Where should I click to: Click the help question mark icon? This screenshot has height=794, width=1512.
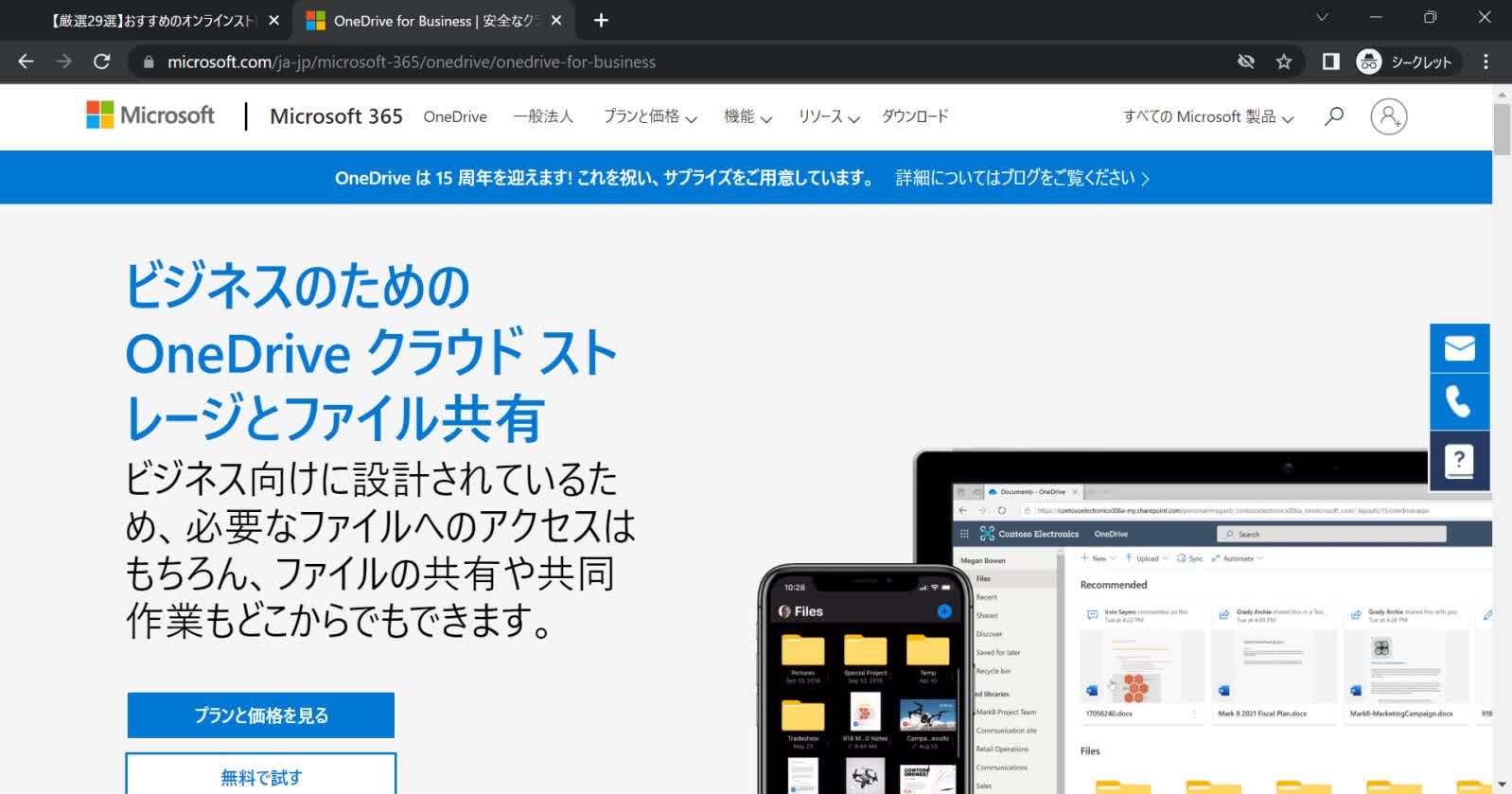coord(1460,461)
